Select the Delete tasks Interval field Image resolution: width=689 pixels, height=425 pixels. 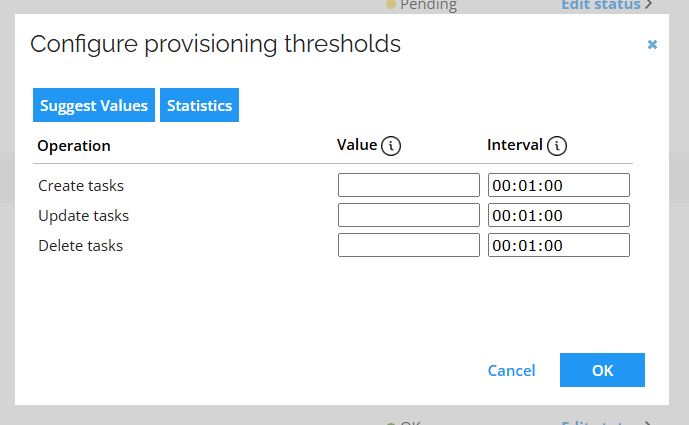[x=558, y=245]
